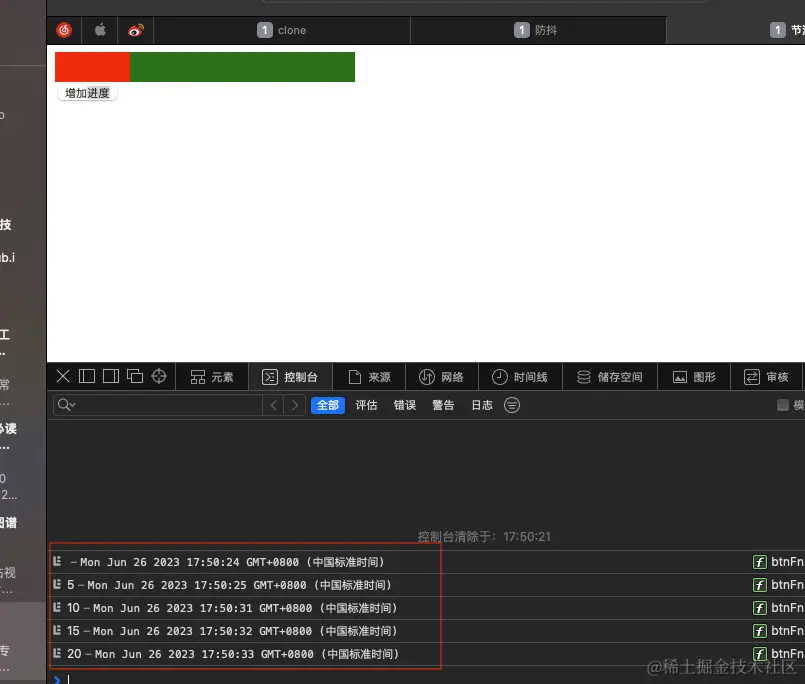Screen dimensions: 805x684
Task: Open the 网络 inspector tab
Action: (x=442, y=377)
